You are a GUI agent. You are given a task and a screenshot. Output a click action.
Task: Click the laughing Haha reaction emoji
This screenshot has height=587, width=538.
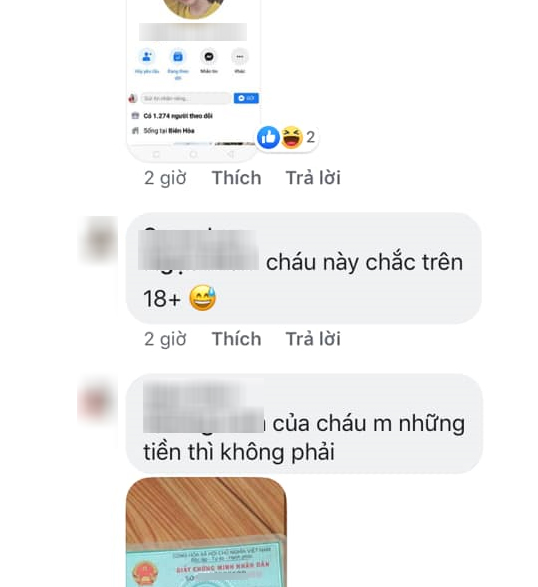coord(292,137)
